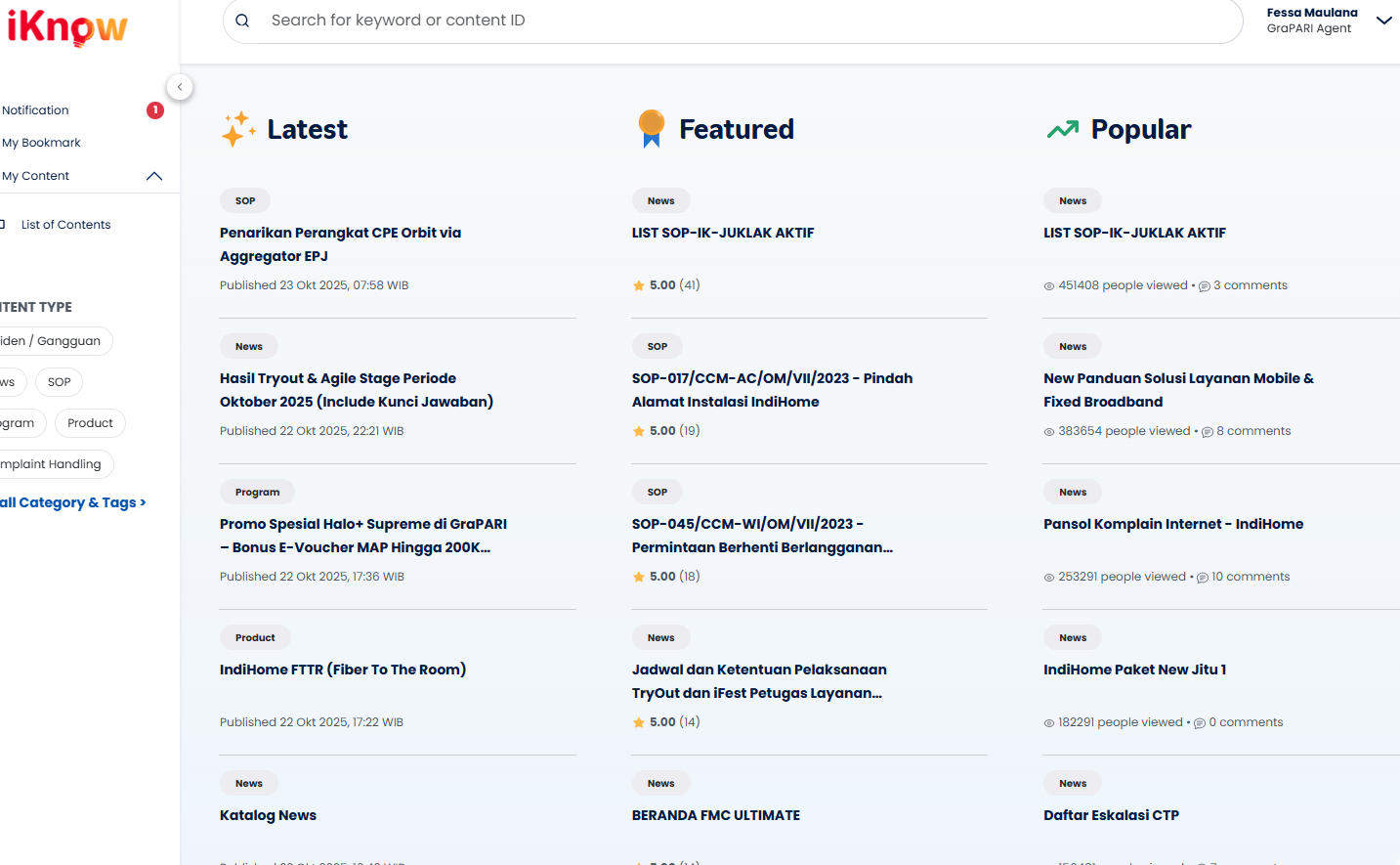Click the SOP tag above Penarikan Perangkat

245,200
